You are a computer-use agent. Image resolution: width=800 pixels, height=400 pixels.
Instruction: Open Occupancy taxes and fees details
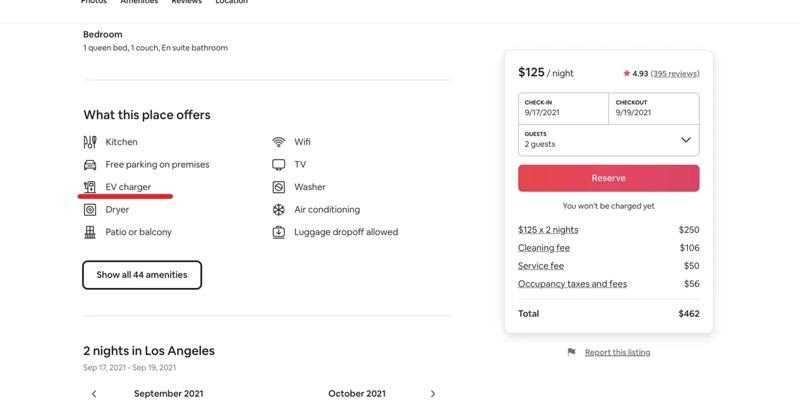tap(572, 284)
